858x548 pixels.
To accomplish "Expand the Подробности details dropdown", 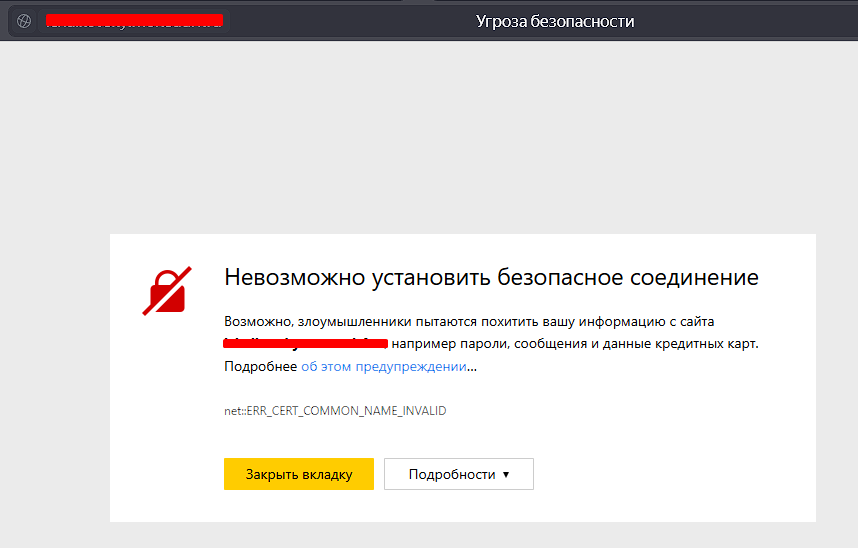I will coord(459,474).
